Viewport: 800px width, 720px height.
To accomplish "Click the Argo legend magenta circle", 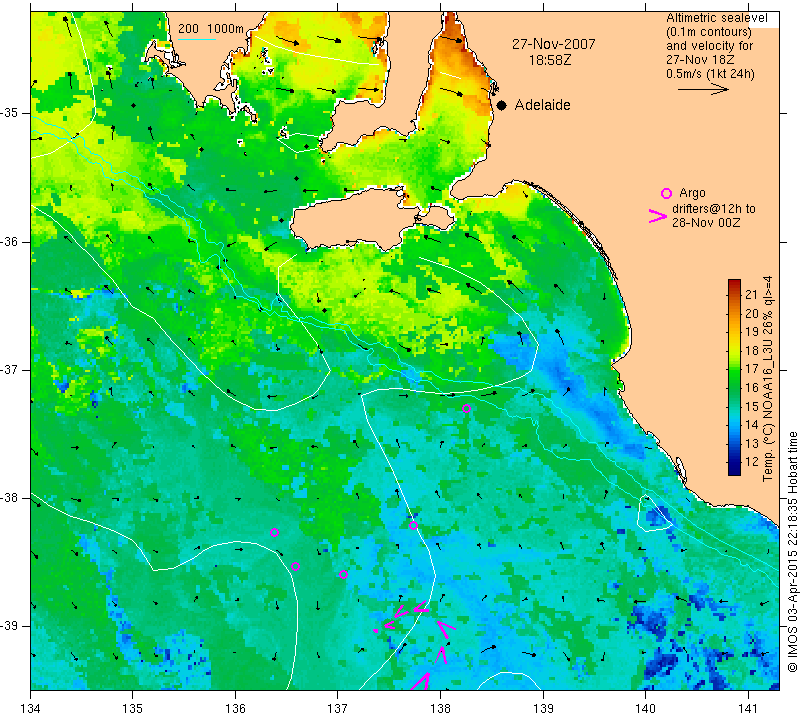I will pos(666,193).
